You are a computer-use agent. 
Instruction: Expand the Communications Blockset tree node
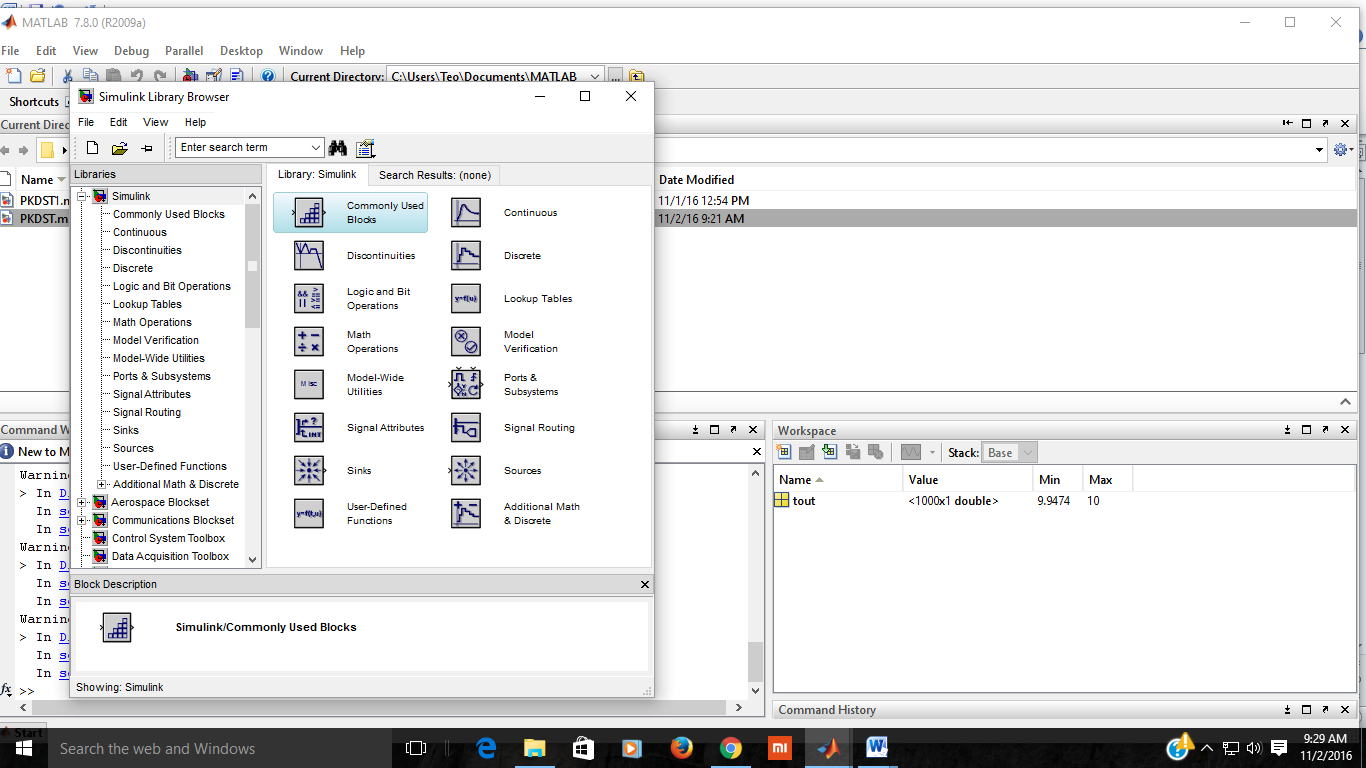point(83,520)
